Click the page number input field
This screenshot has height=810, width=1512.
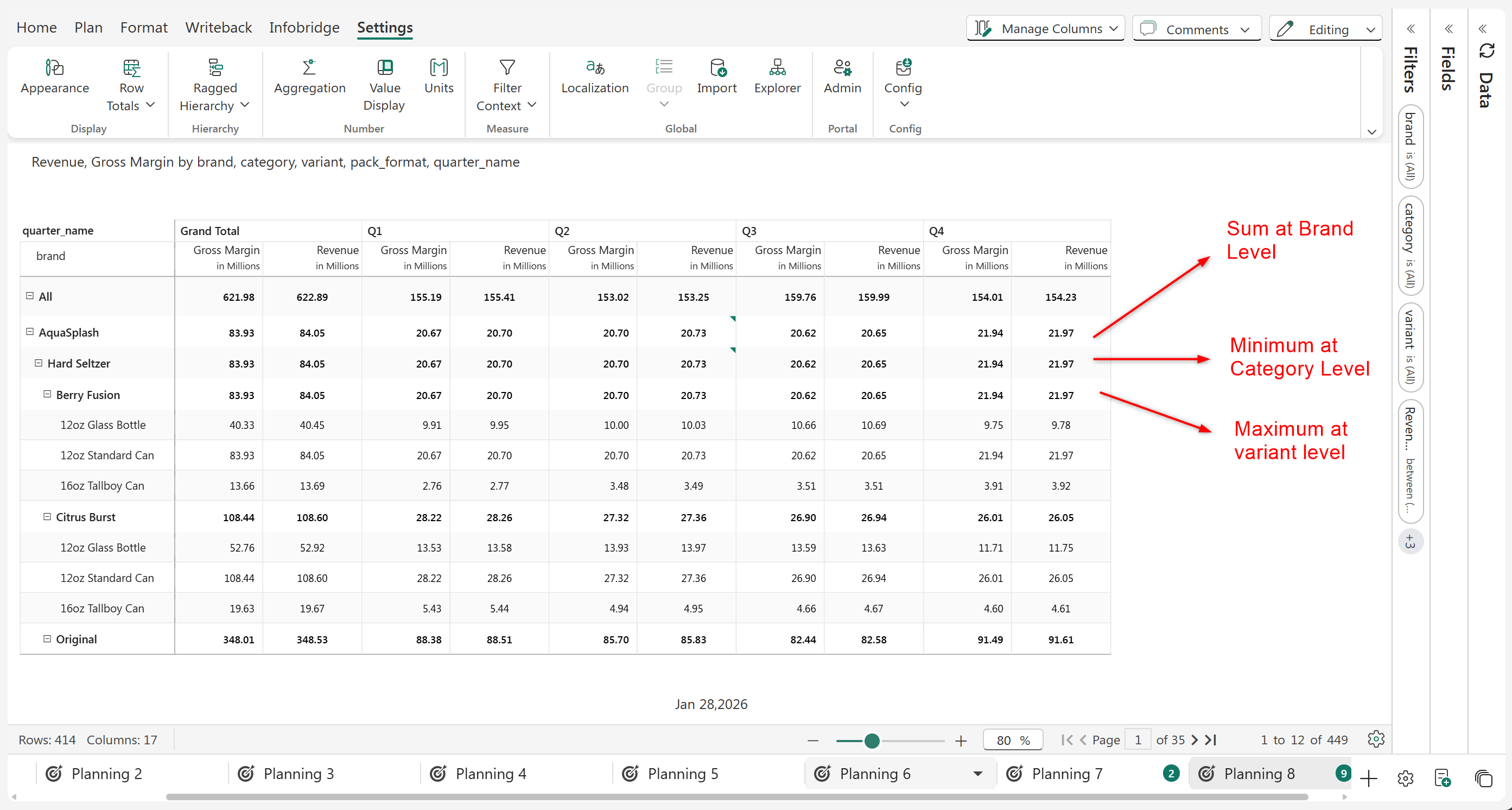(1138, 740)
